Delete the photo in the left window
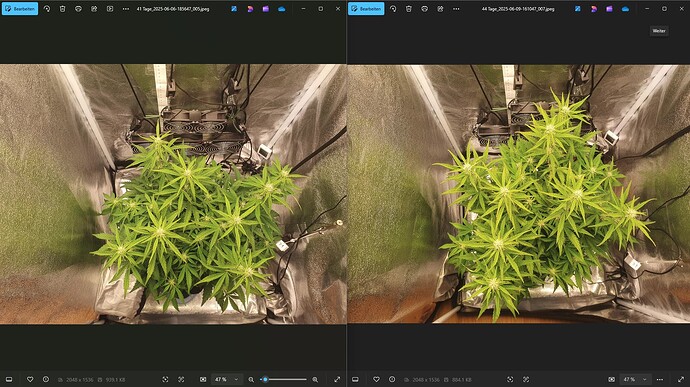The width and height of the screenshot is (690, 387). point(62,9)
